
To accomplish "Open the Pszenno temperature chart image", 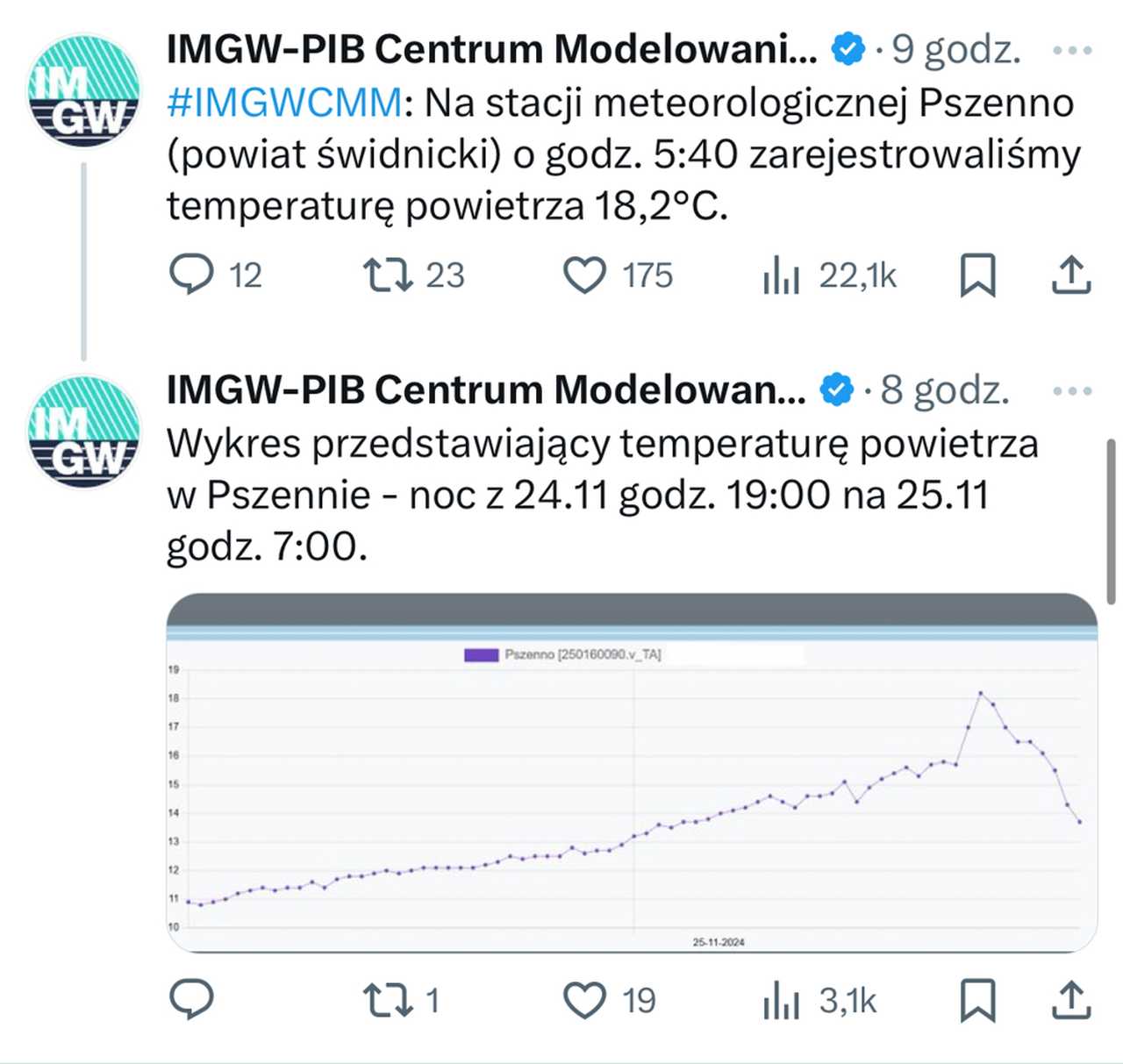I will coord(632,773).
